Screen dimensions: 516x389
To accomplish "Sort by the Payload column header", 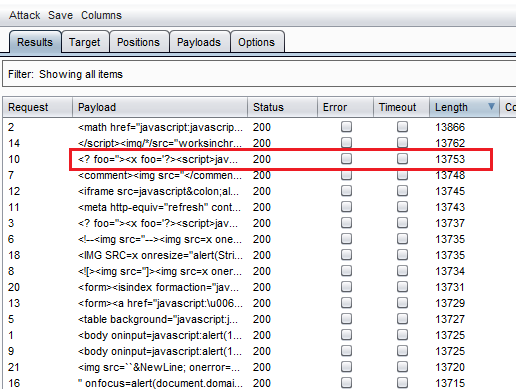I will (x=160, y=107).
